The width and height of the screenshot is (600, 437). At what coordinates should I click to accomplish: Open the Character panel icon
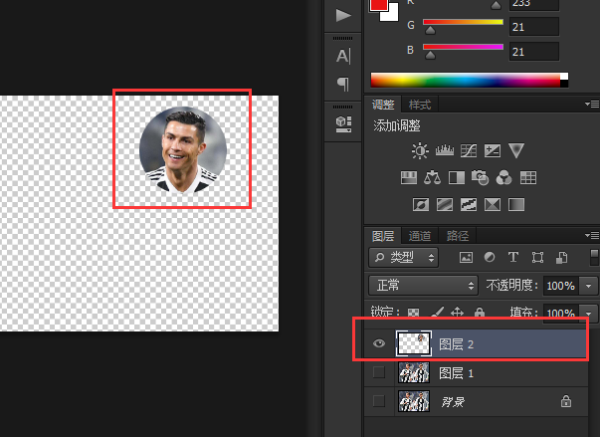(x=343, y=55)
